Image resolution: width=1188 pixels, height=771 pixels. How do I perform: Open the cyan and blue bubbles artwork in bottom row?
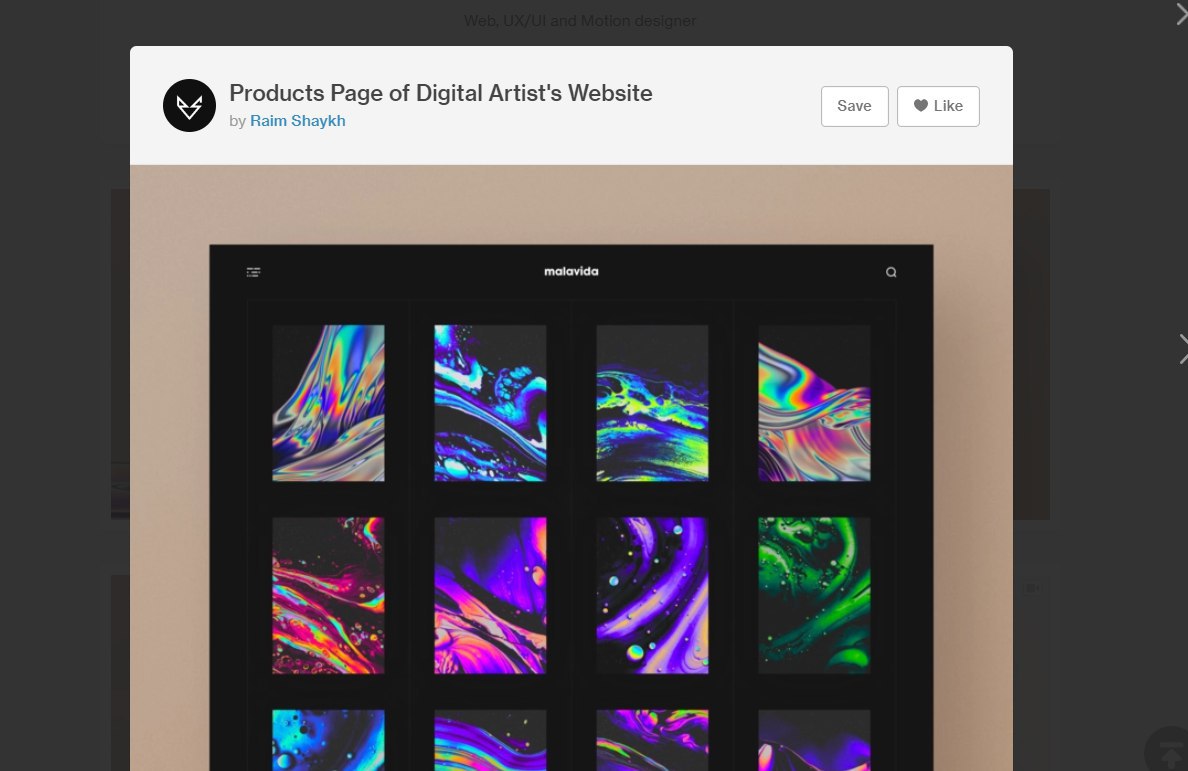328,740
